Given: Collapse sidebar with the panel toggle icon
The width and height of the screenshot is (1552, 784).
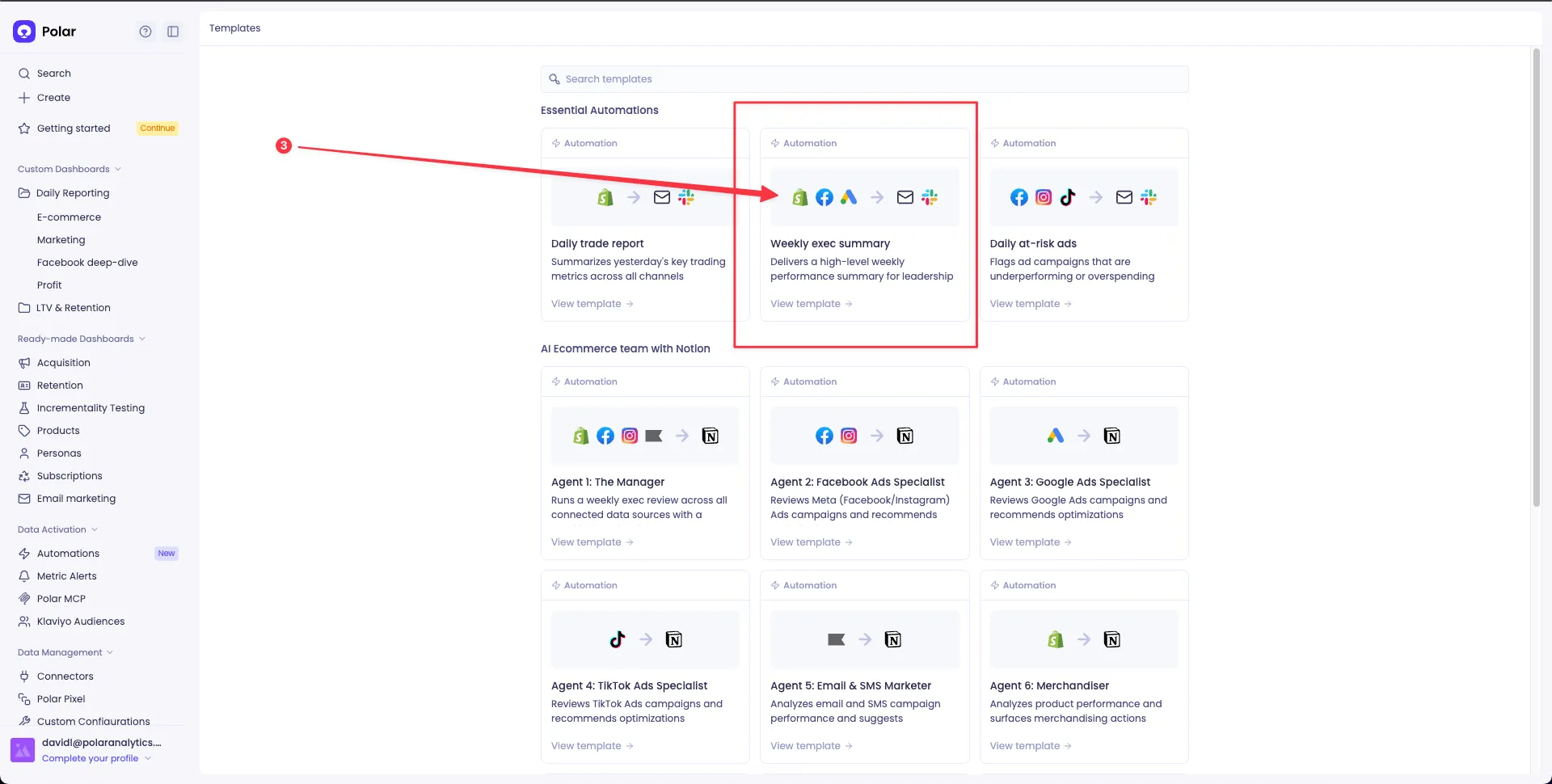Looking at the screenshot, I should click(x=173, y=32).
